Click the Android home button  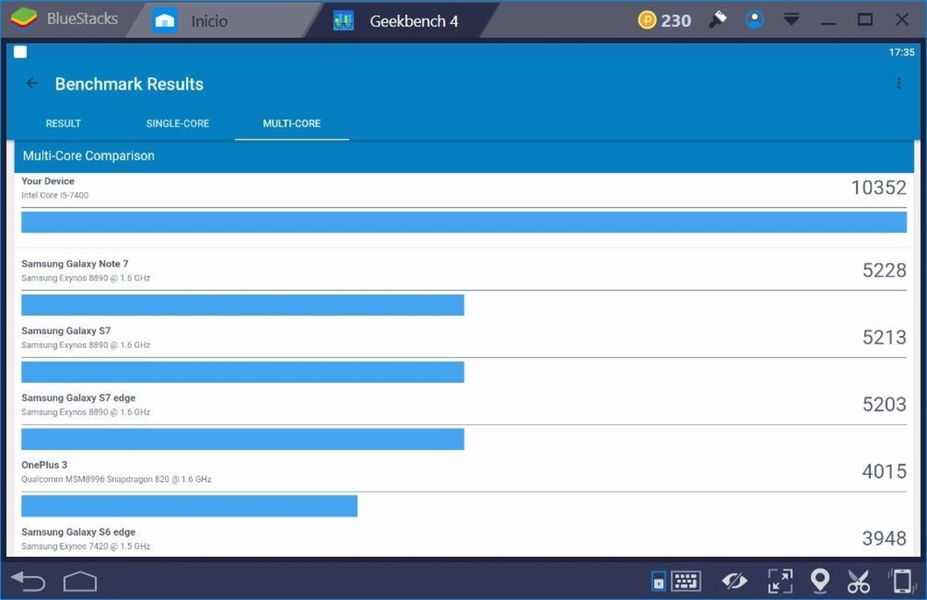click(x=80, y=582)
